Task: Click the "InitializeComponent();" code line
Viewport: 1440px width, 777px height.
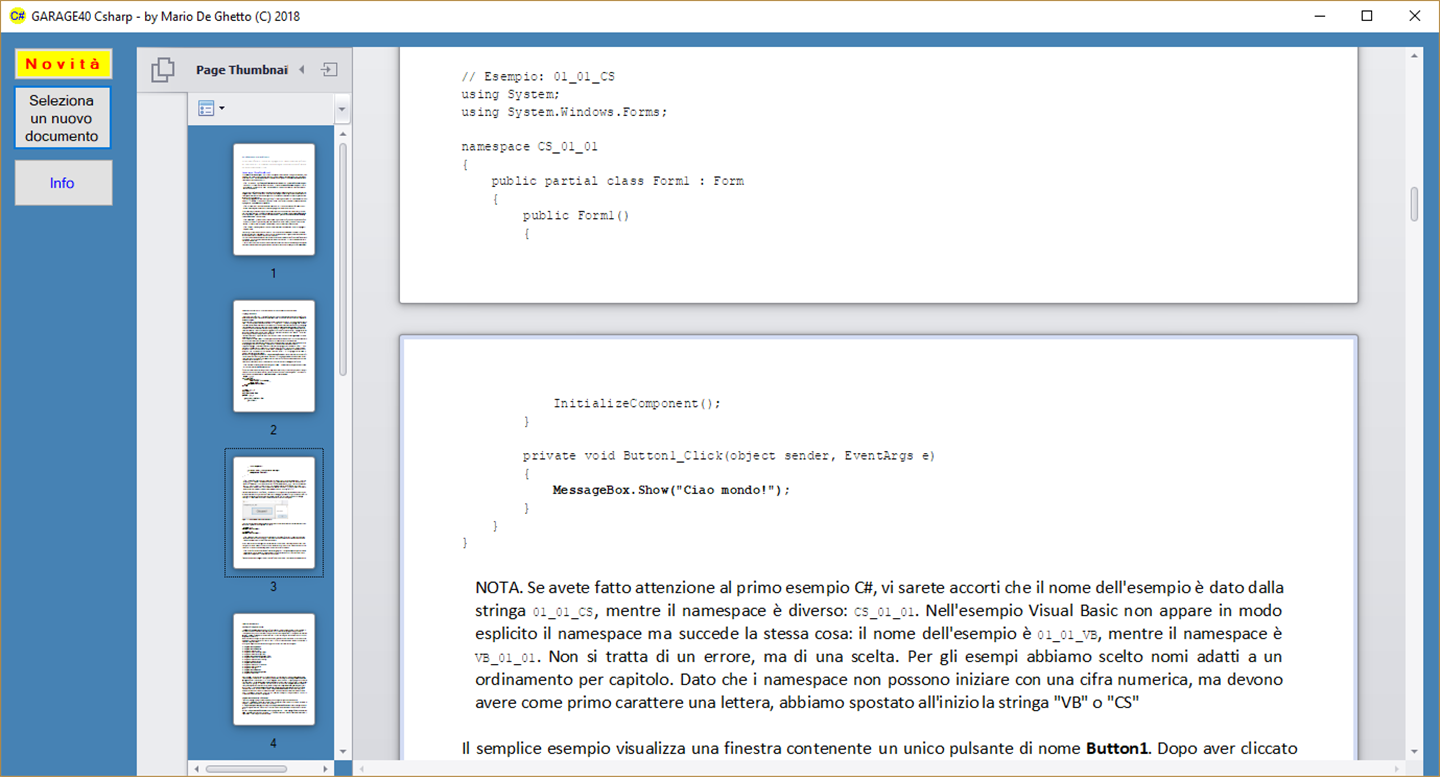Action: point(637,403)
